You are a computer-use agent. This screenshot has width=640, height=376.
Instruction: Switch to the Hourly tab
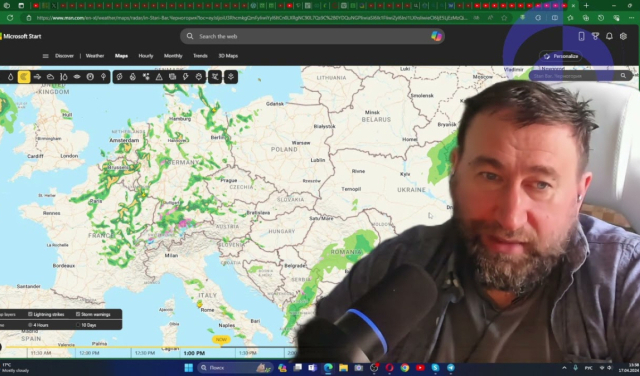point(146,56)
